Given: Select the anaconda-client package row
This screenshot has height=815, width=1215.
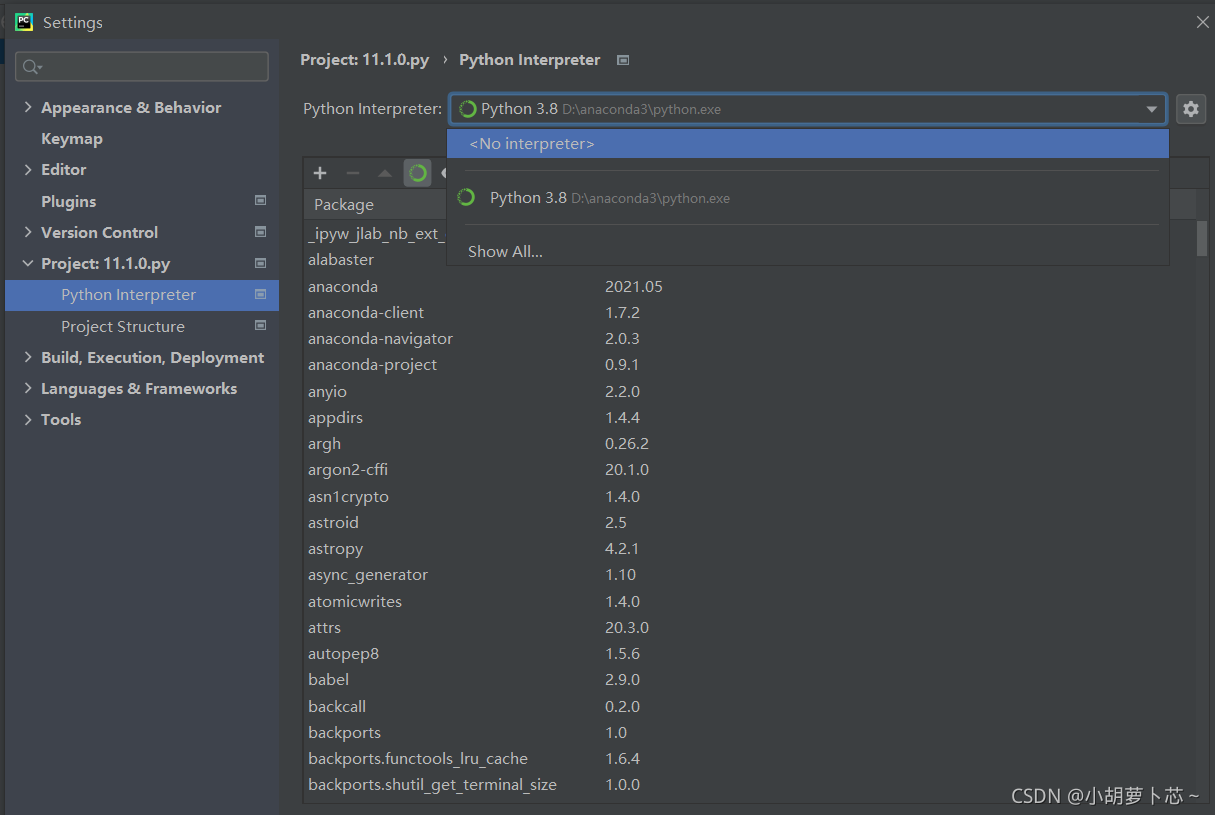Looking at the screenshot, I should (750, 313).
